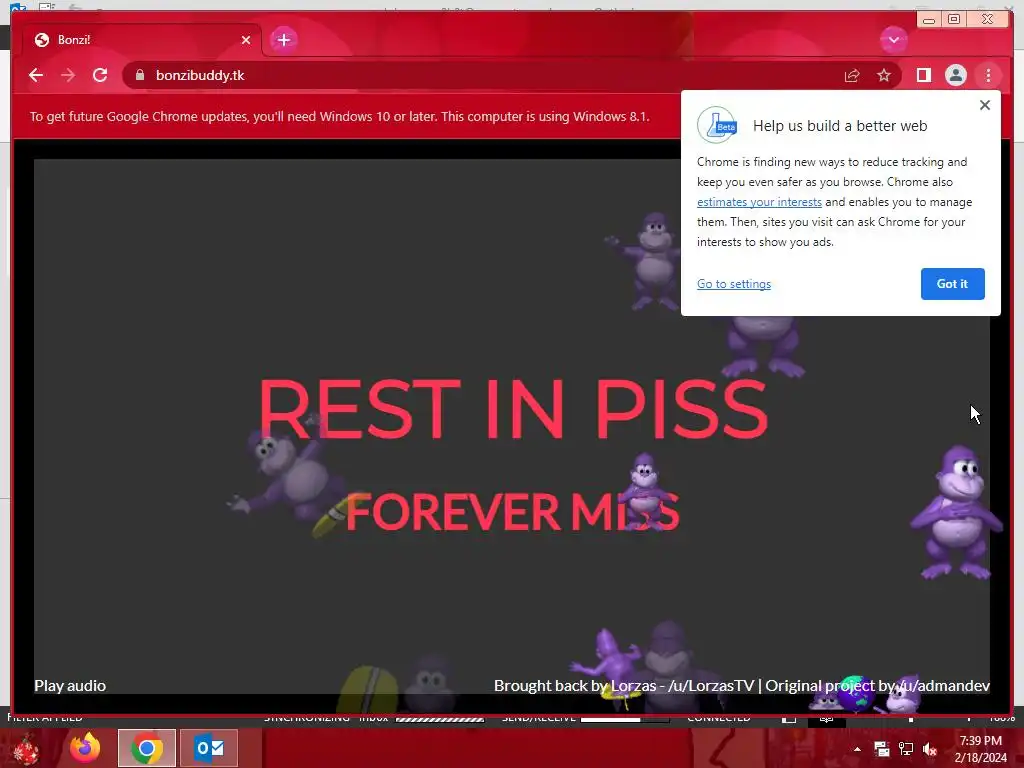Image resolution: width=1024 pixels, height=768 pixels.
Task: Open Firefox from the taskbar
Action: [x=86, y=748]
